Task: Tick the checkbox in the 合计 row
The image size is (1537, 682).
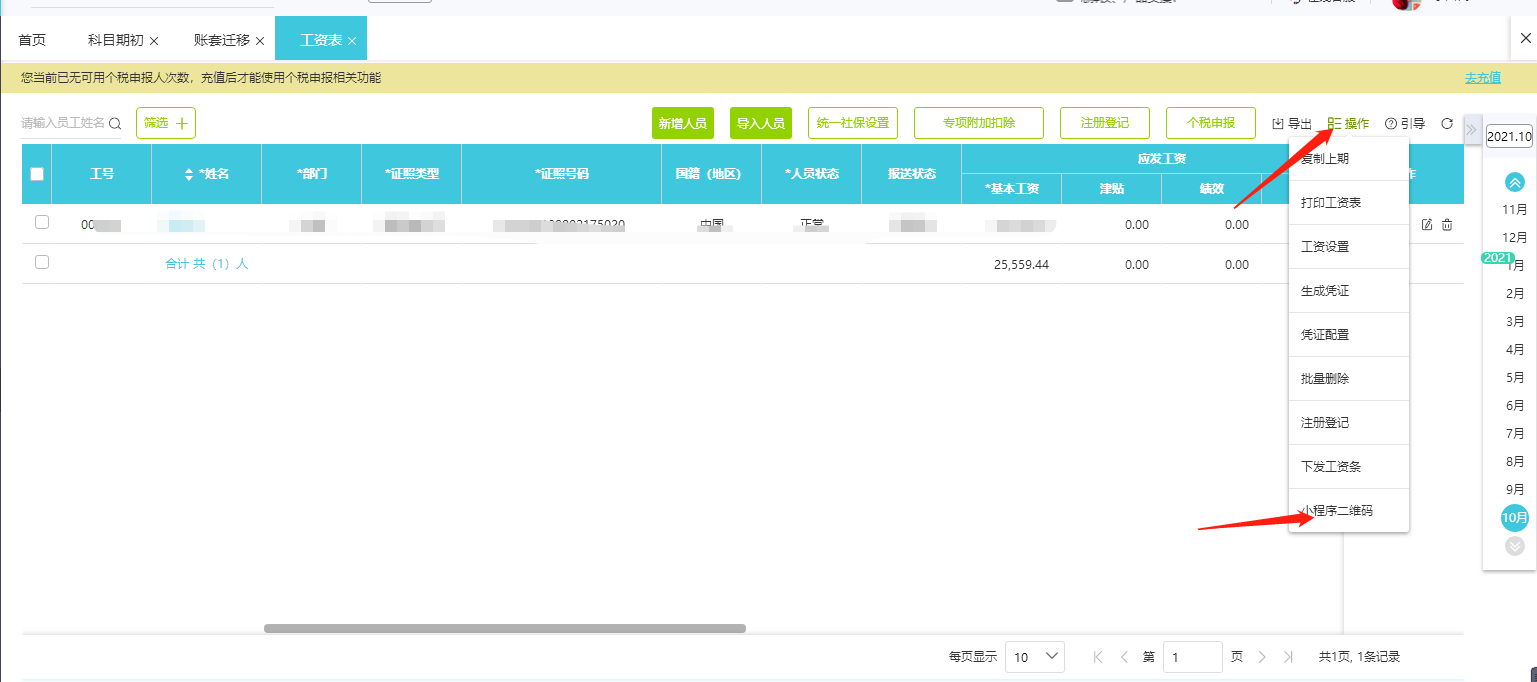Action: [42, 262]
